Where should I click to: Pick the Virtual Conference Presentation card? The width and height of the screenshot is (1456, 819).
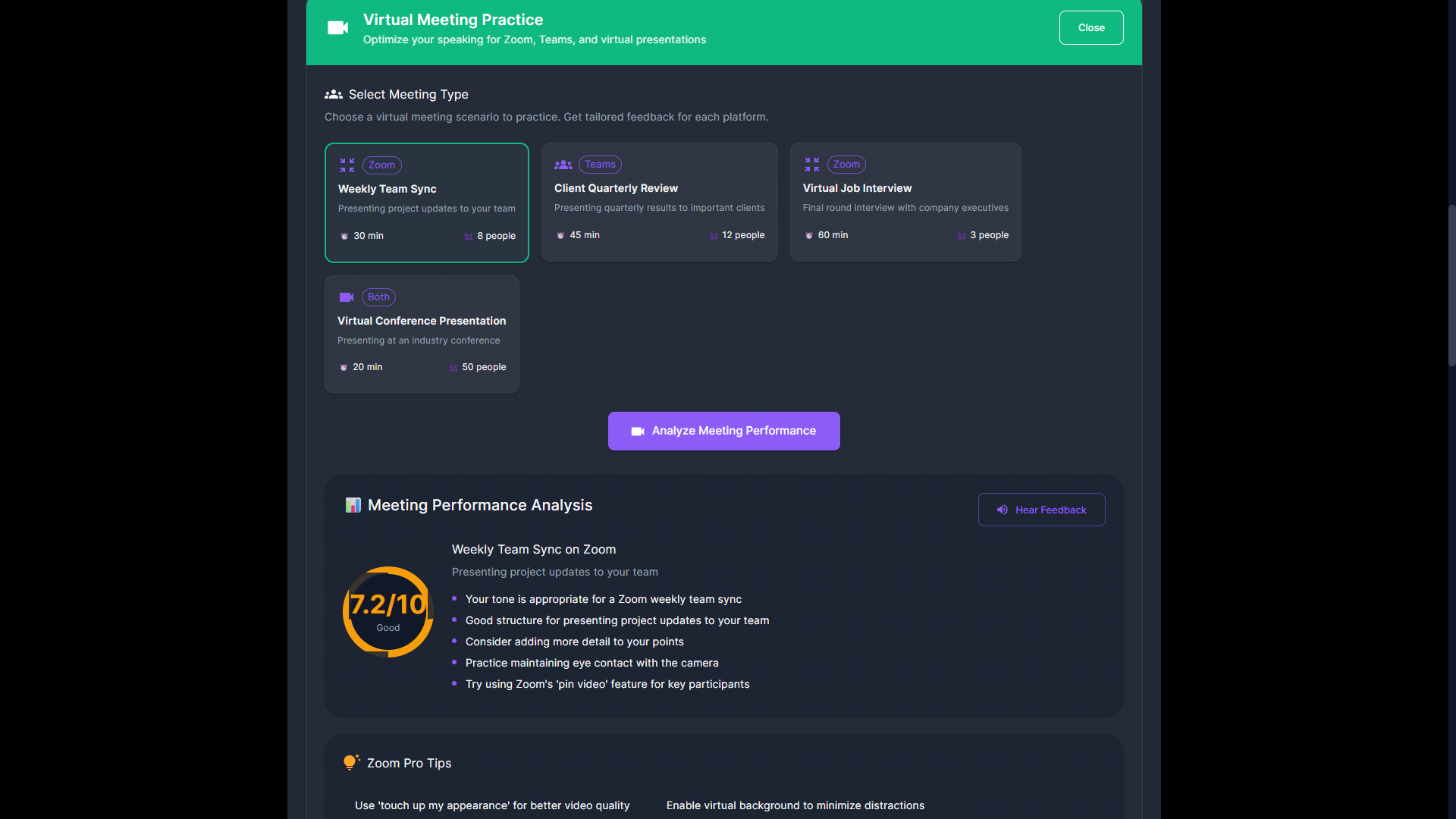422,334
